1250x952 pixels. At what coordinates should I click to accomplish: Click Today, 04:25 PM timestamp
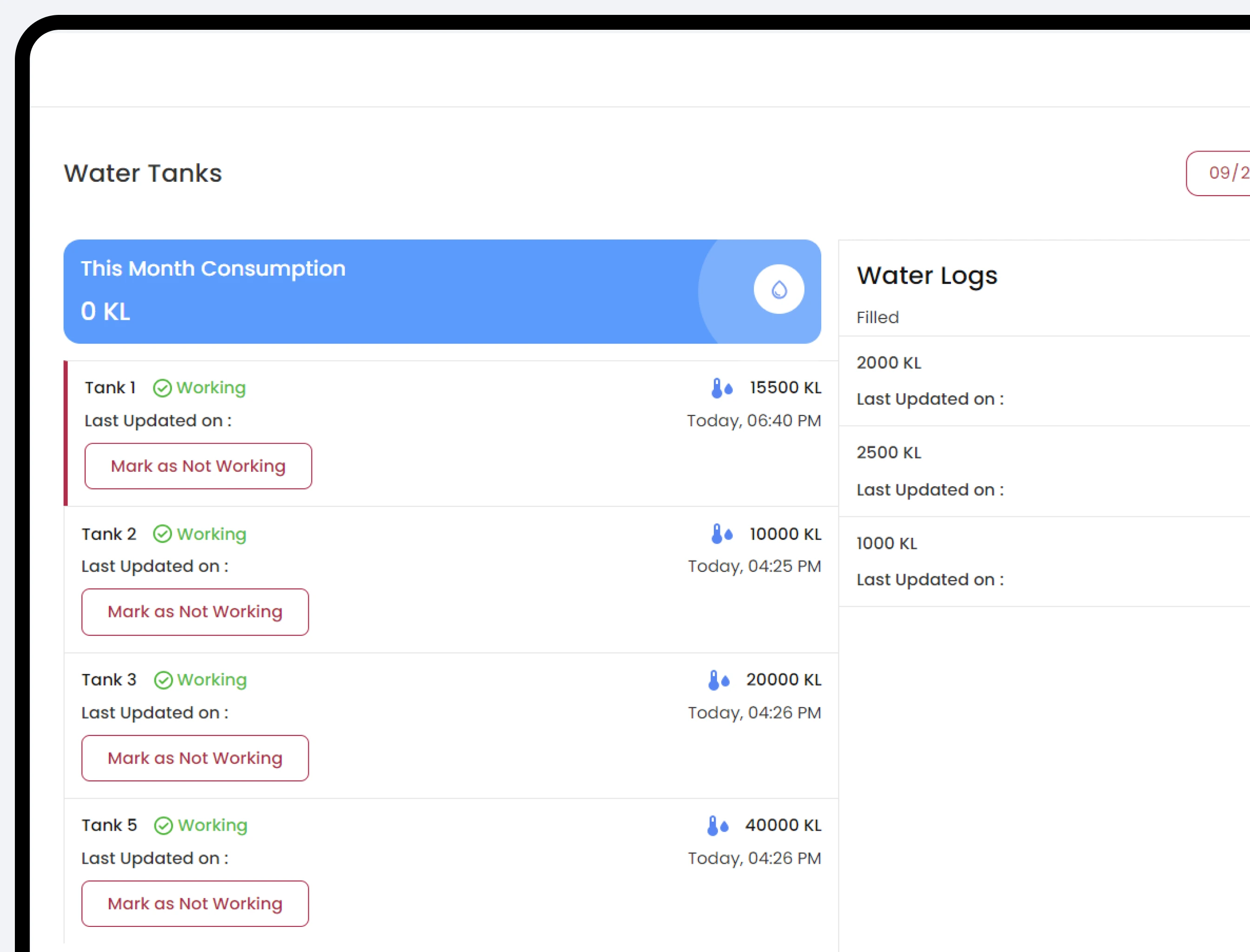[x=755, y=567]
